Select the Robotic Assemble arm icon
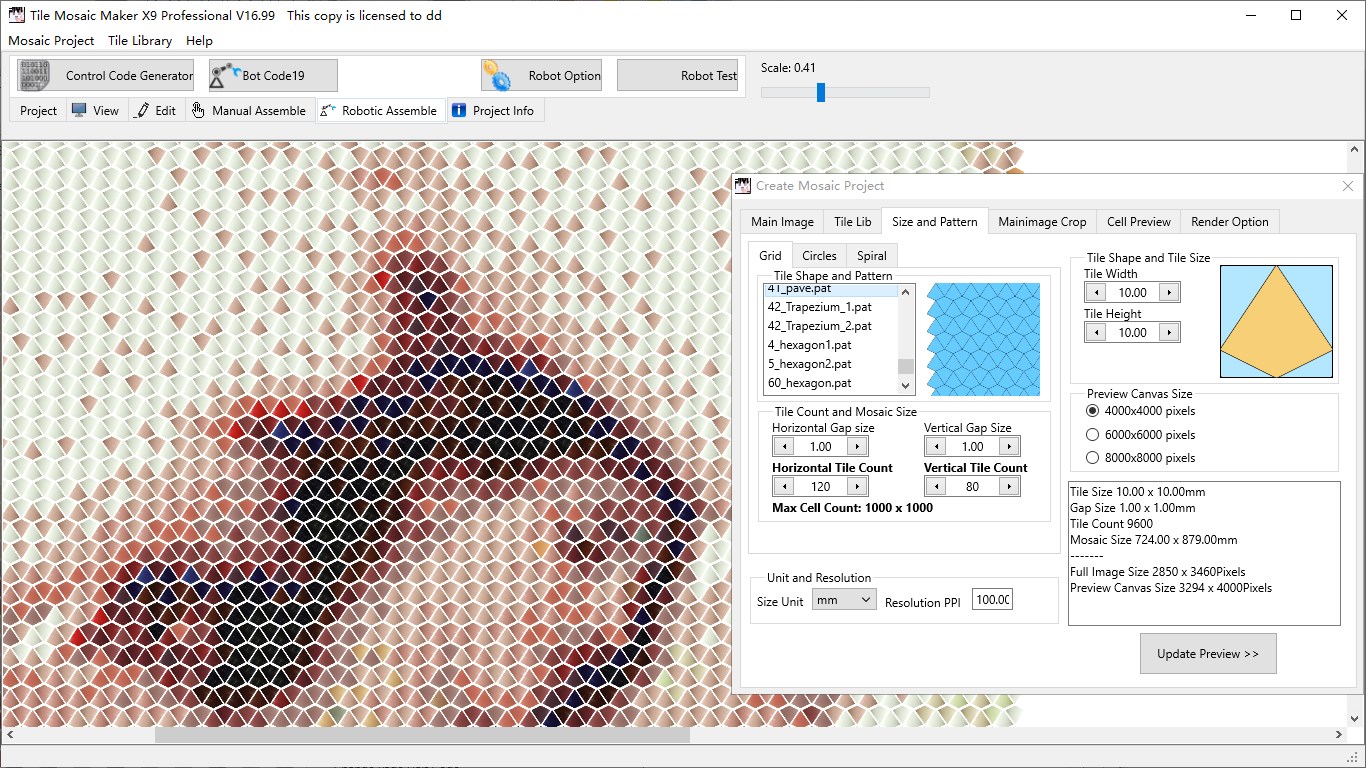The height and width of the screenshot is (768, 1366). coord(328,110)
